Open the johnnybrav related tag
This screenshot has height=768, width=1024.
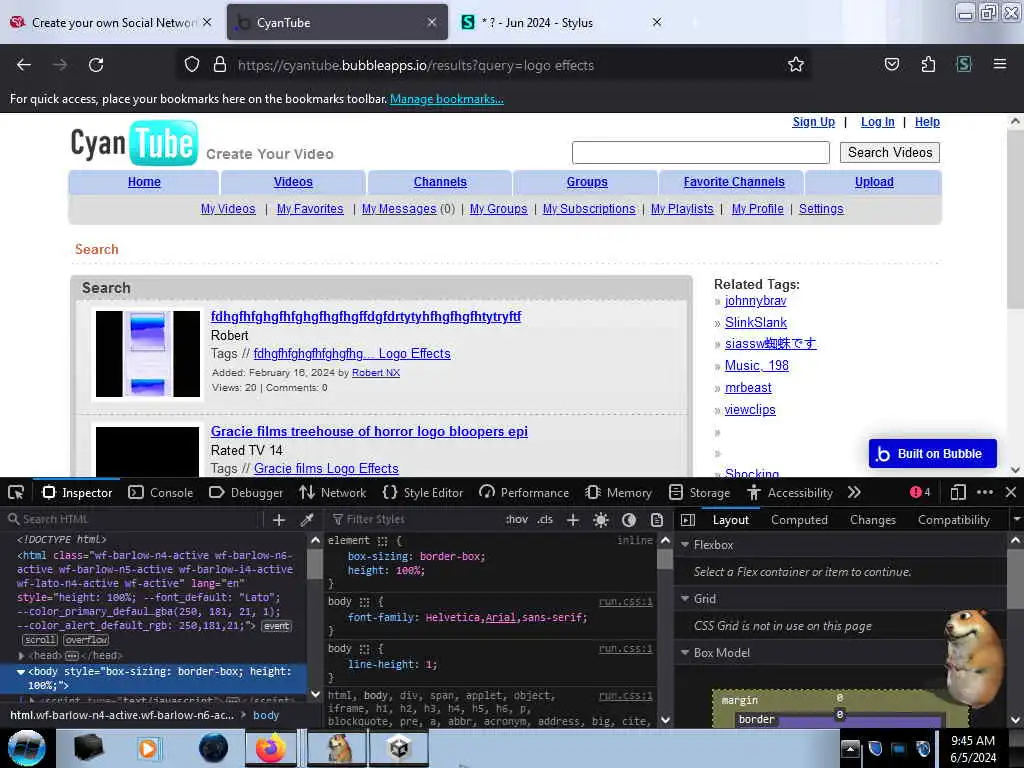[x=755, y=301]
